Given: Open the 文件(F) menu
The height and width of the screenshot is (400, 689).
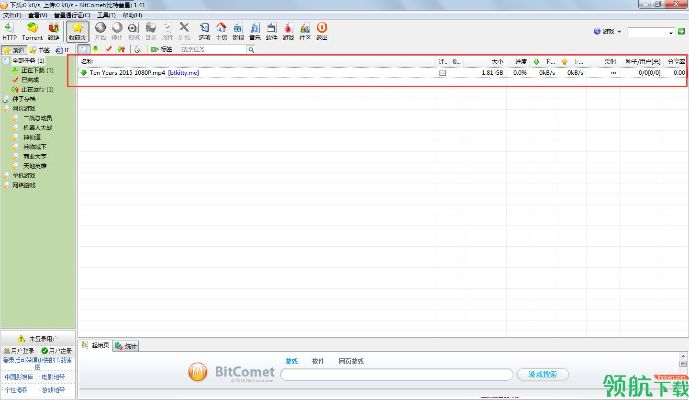Looking at the screenshot, I should point(11,15).
